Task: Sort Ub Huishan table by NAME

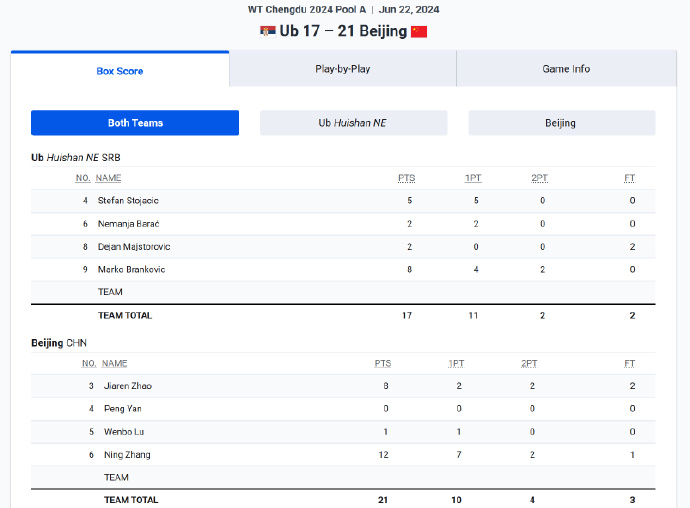Action: click(108, 178)
